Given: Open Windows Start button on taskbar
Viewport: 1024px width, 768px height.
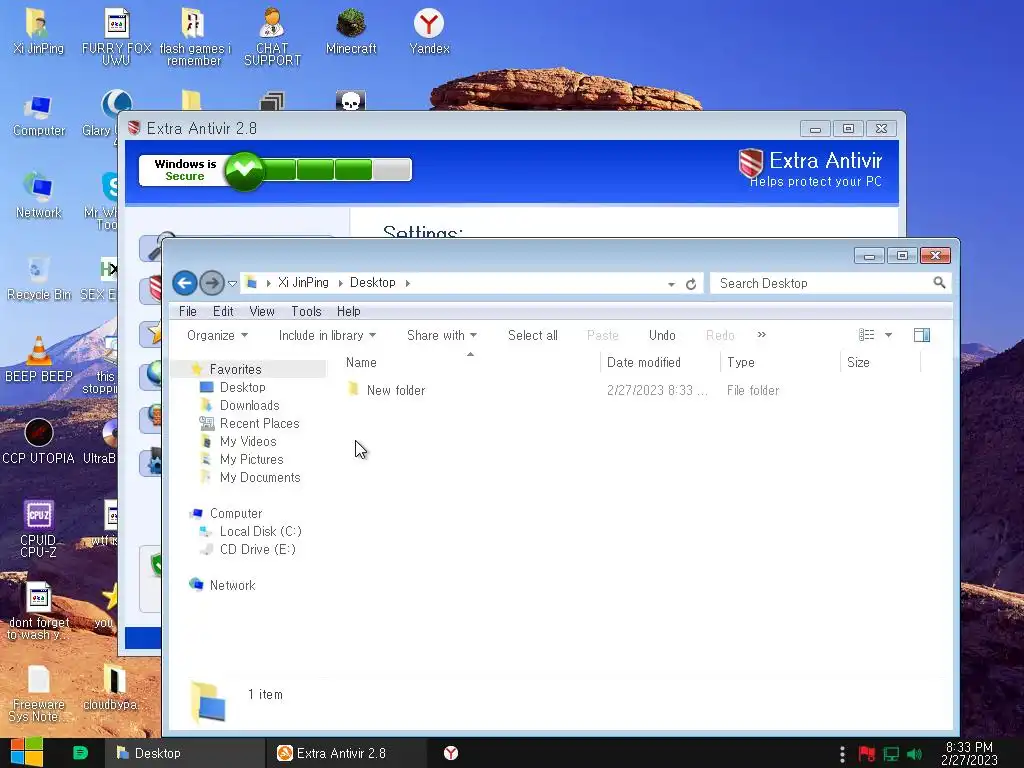Looking at the screenshot, I should pos(26,752).
